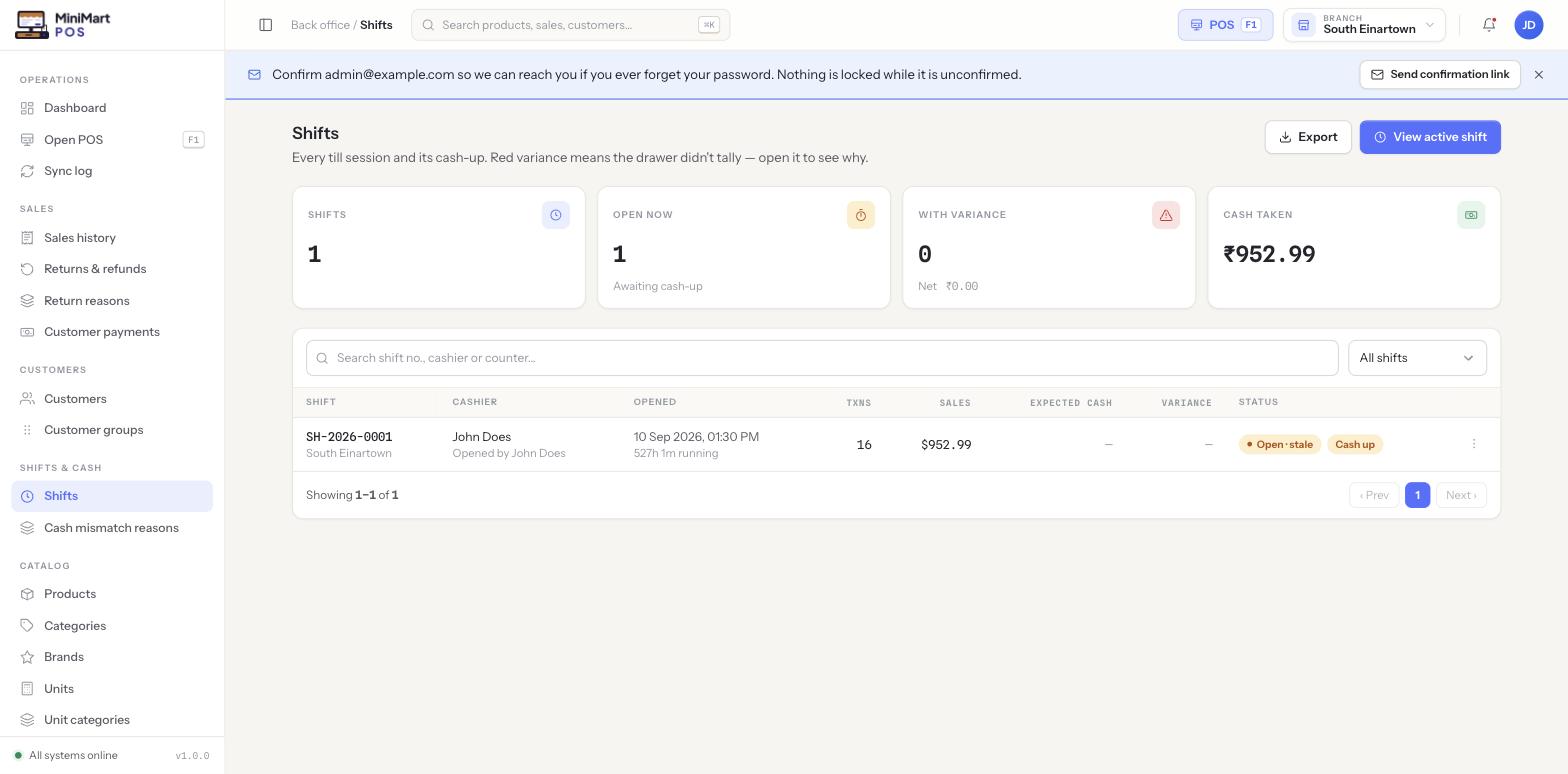Click the Open · stale status badge

coord(1280,445)
